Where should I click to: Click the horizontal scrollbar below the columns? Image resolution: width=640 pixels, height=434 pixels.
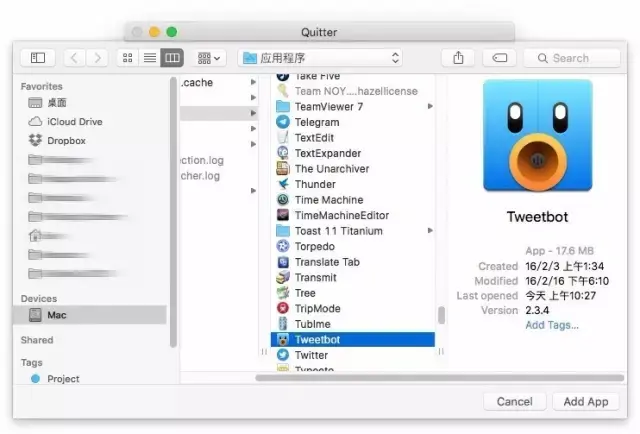[x=440, y=378]
